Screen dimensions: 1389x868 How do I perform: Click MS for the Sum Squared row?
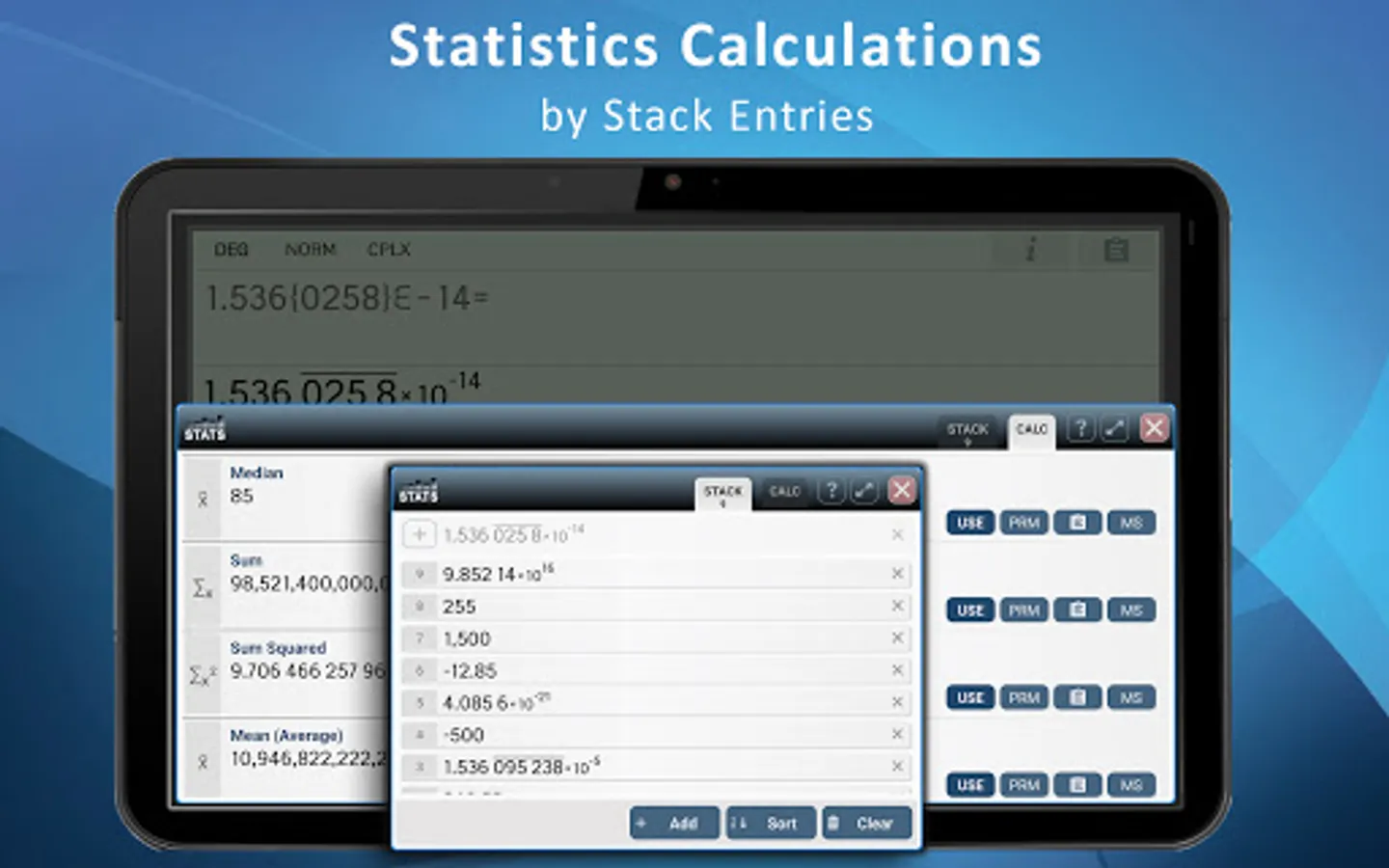[1131, 697]
